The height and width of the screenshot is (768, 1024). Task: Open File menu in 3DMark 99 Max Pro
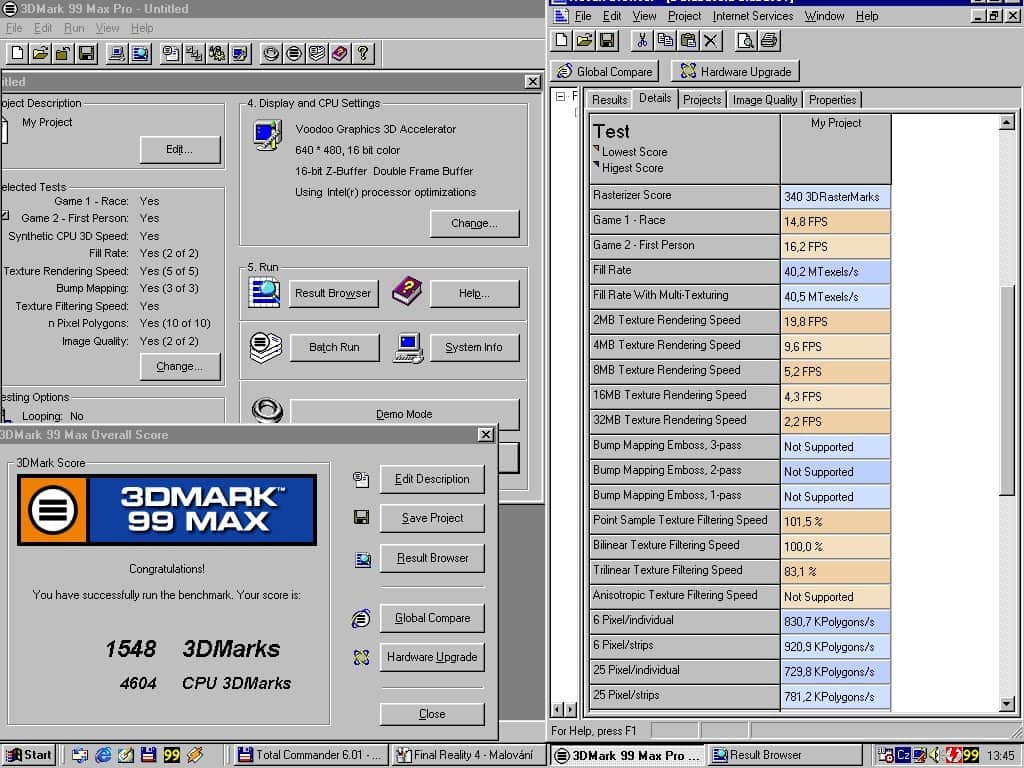[x=14, y=28]
